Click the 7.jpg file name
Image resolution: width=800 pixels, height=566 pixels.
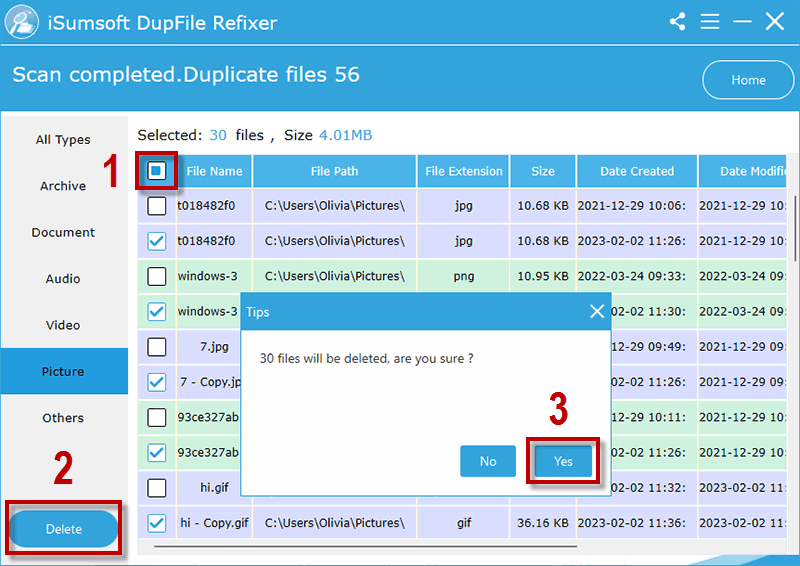(214, 347)
